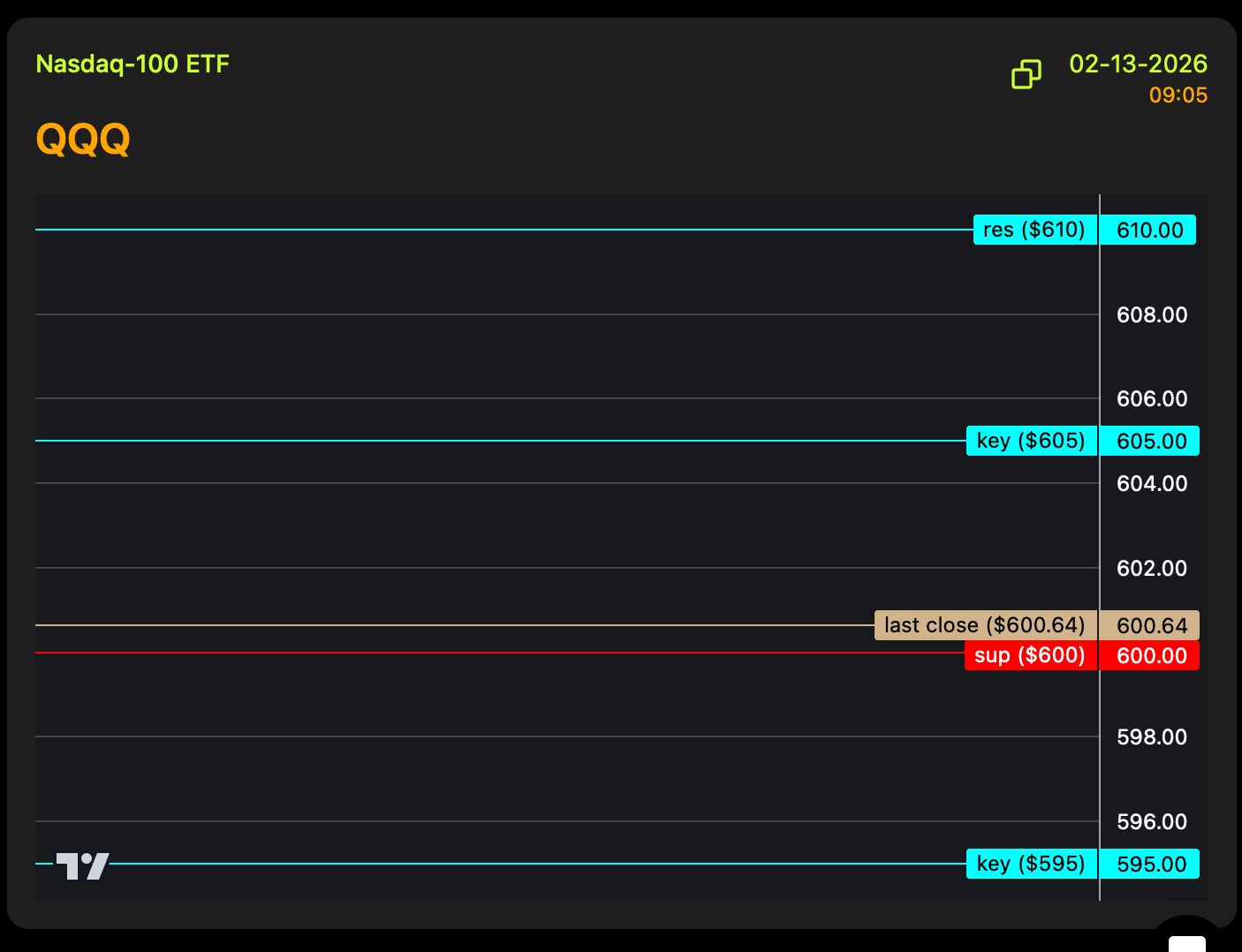Viewport: 1242px width, 952px height.
Task: Click the red 600.00 price tag
Action: [1151, 655]
